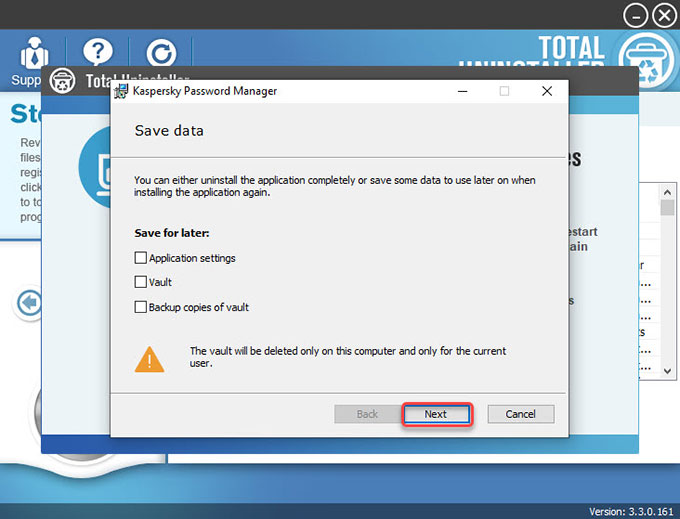The width and height of the screenshot is (680, 519).
Task: Open the Help question mark icon
Action: click(98, 52)
